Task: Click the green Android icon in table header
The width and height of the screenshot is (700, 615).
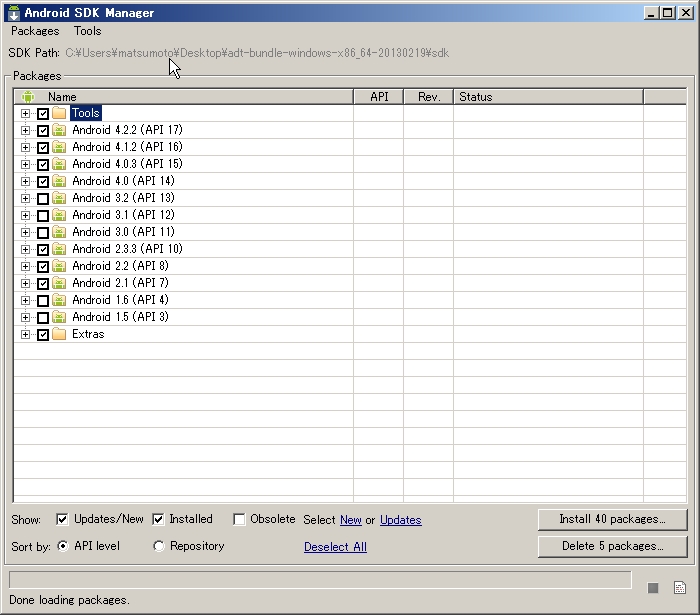Action: (x=28, y=96)
